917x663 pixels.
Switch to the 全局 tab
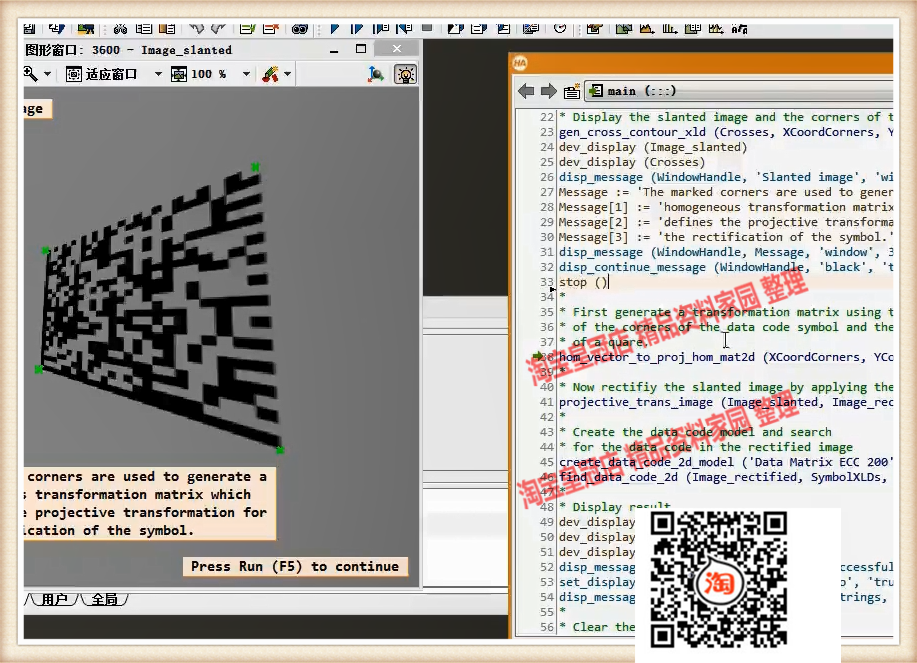[105, 599]
